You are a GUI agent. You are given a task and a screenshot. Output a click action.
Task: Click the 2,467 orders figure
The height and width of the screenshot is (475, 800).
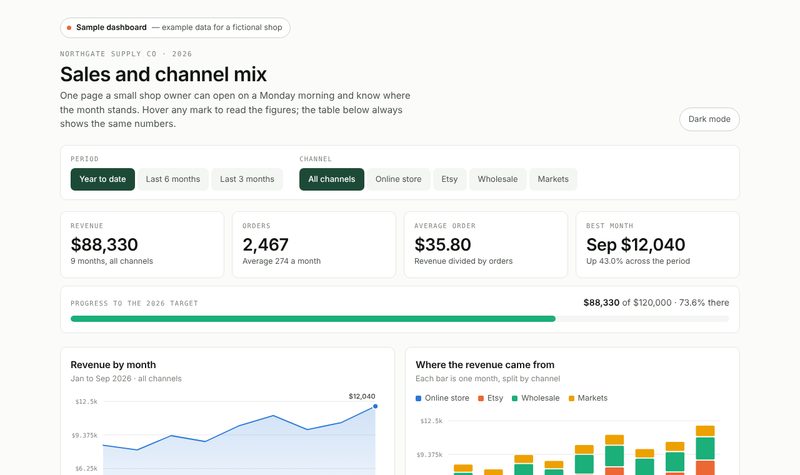point(265,244)
